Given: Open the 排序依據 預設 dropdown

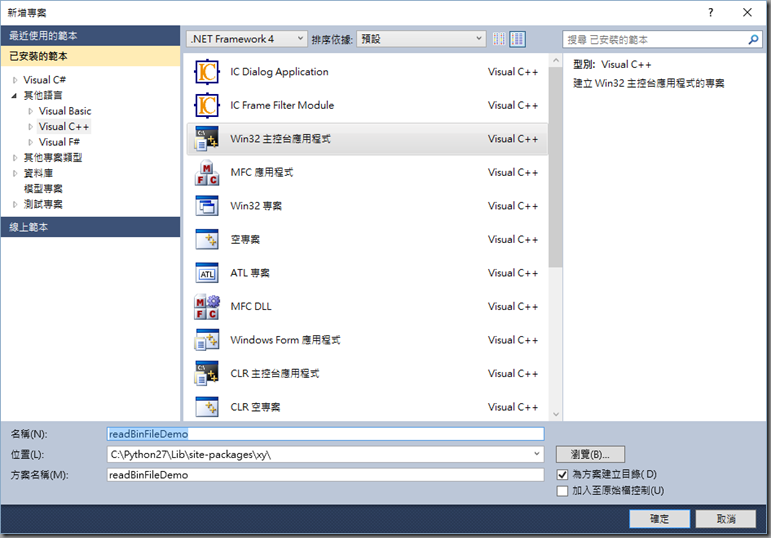Looking at the screenshot, I should click(421, 39).
